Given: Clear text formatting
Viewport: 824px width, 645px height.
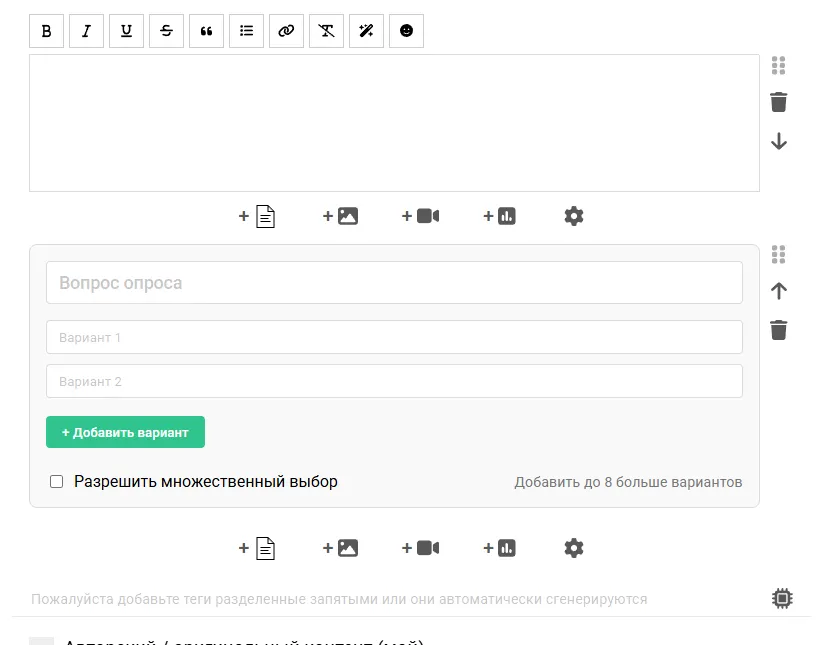Looking at the screenshot, I should 326,31.
